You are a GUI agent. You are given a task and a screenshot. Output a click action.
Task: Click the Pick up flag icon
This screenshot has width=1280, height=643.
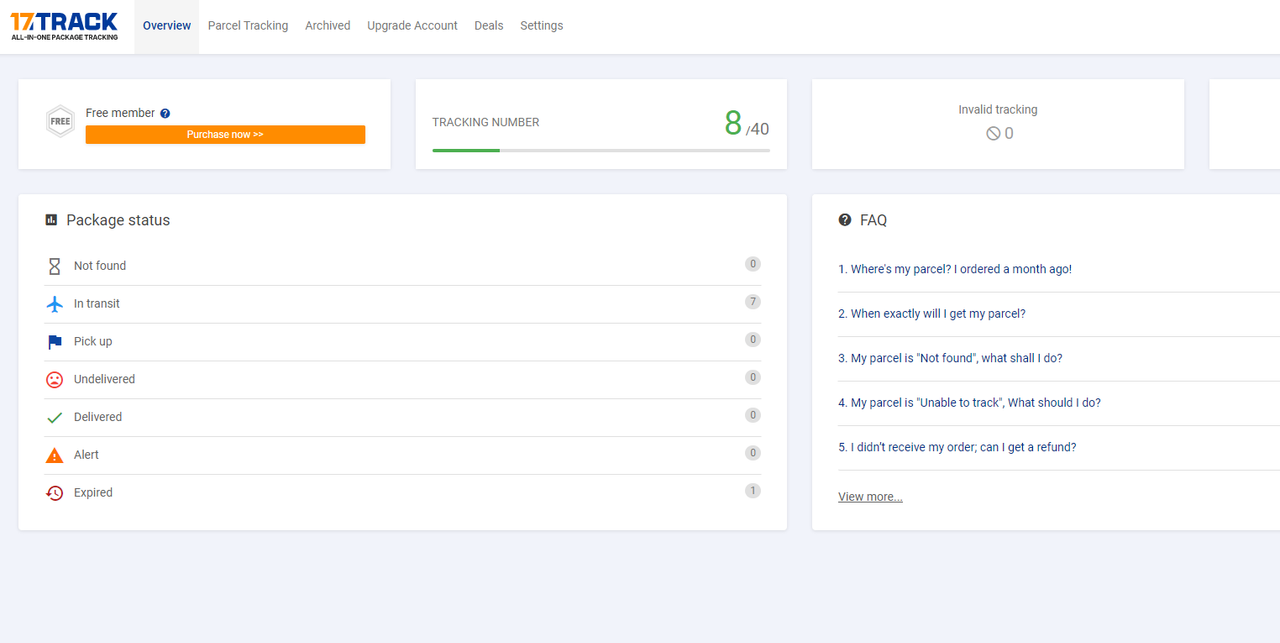[x=55, y=342]
